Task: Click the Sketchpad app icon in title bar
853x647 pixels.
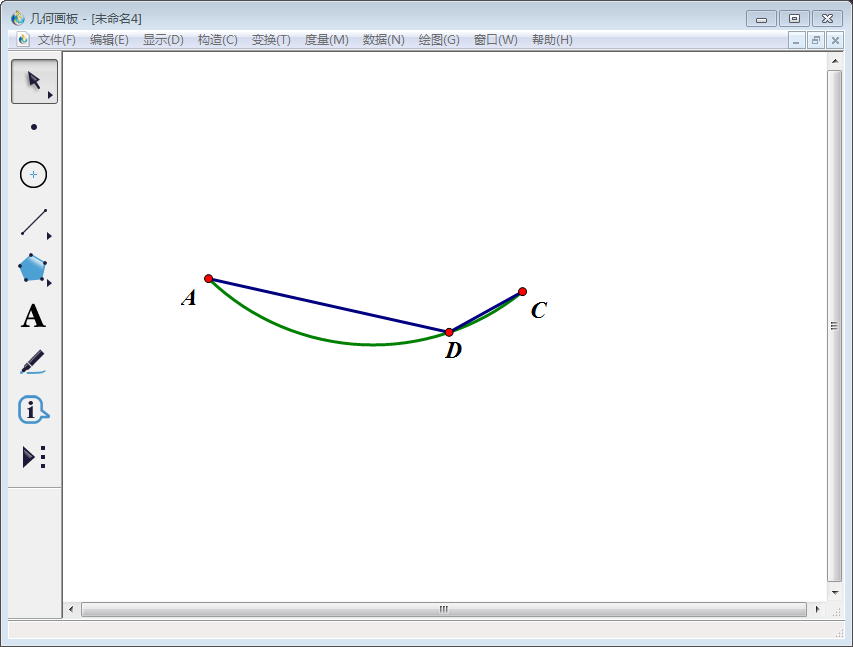Action: point(18,18)
